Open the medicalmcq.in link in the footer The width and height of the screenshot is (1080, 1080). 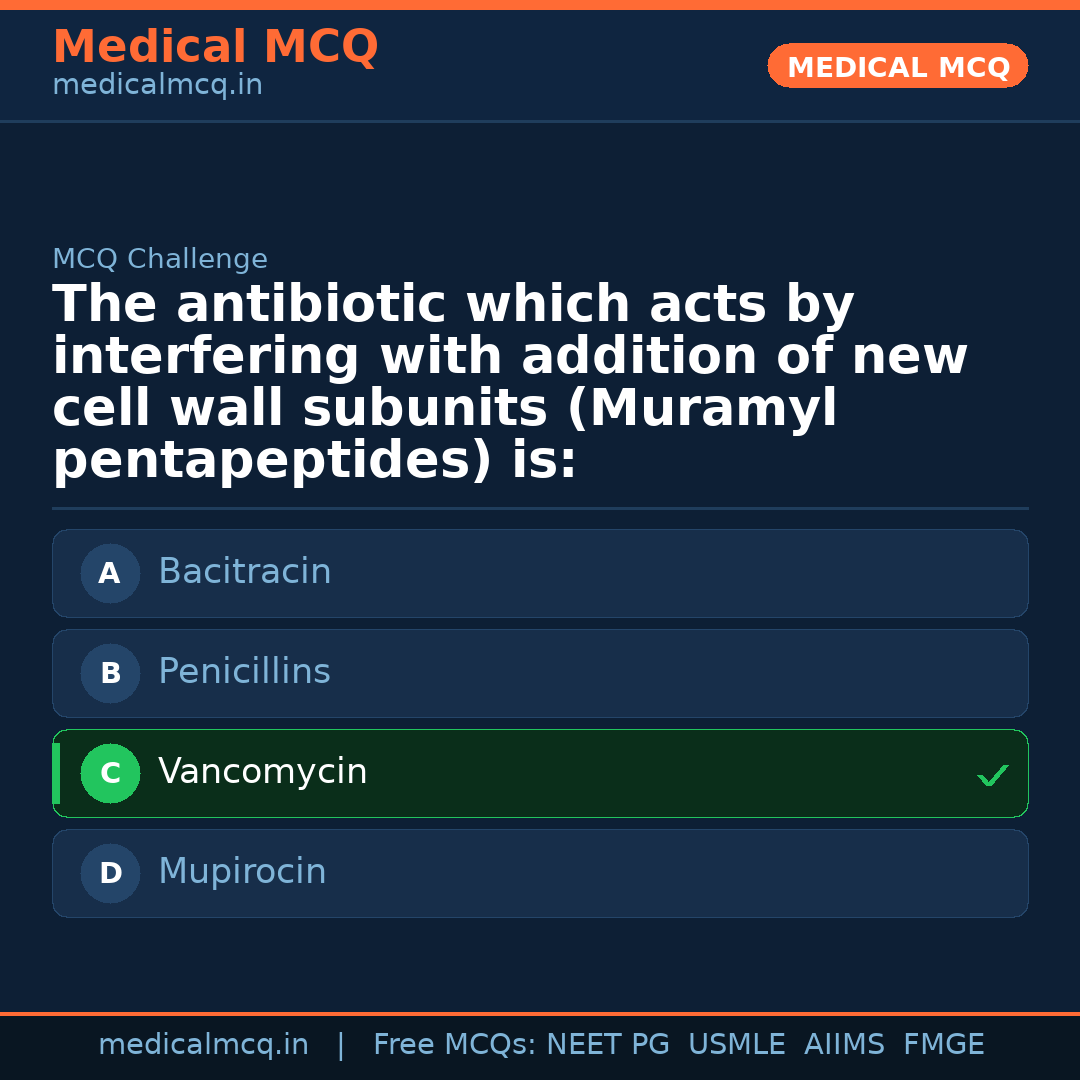pos(203,1045)
